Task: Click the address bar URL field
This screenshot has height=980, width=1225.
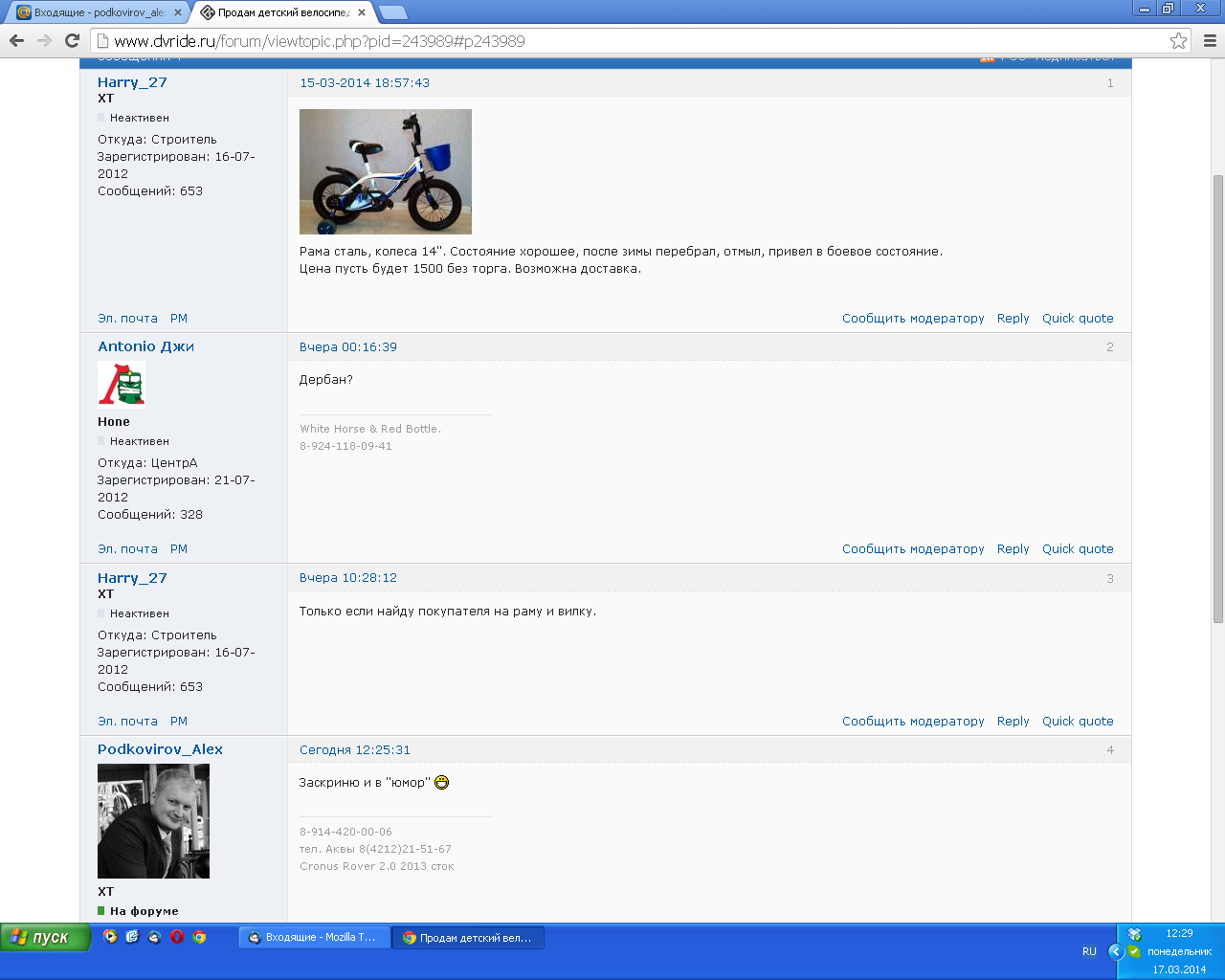Action: pos(632,40)
